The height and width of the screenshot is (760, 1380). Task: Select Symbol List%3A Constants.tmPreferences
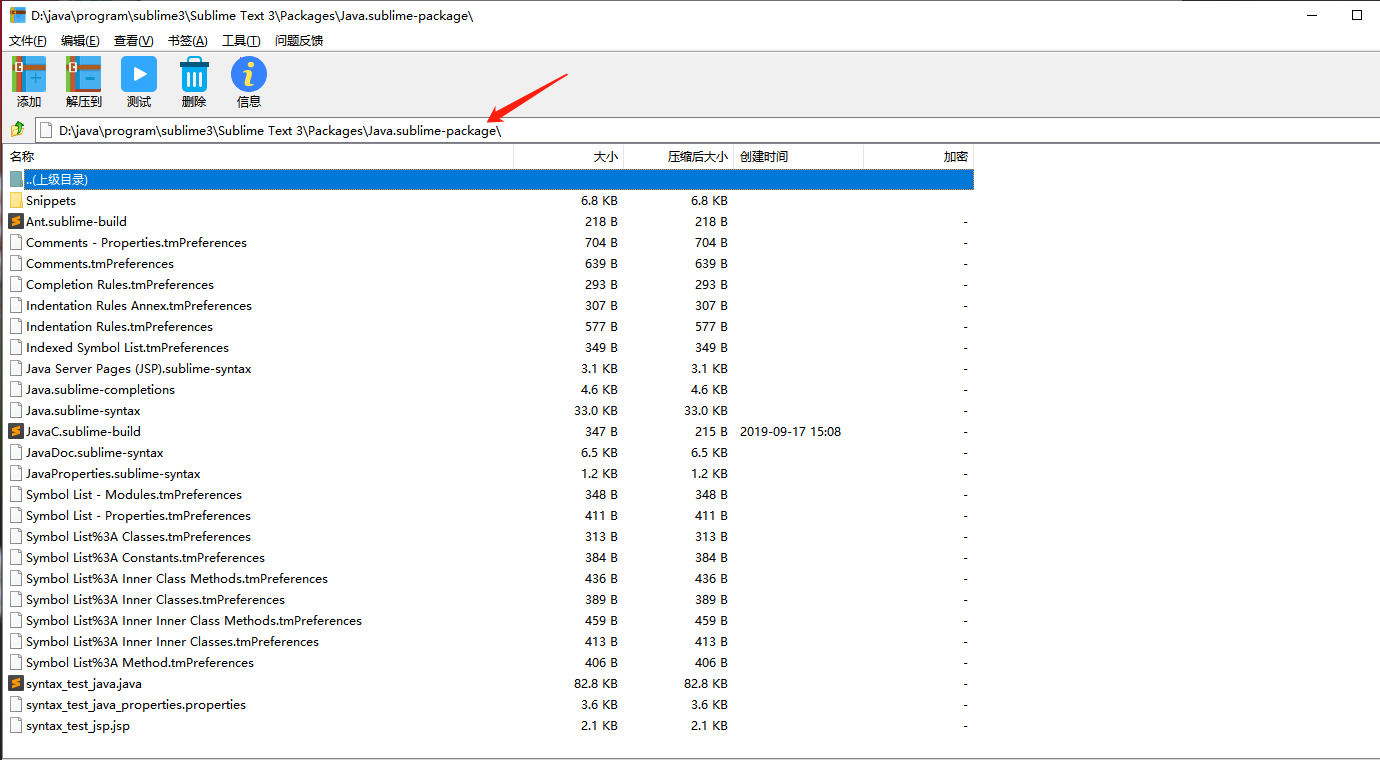[145, 558]
